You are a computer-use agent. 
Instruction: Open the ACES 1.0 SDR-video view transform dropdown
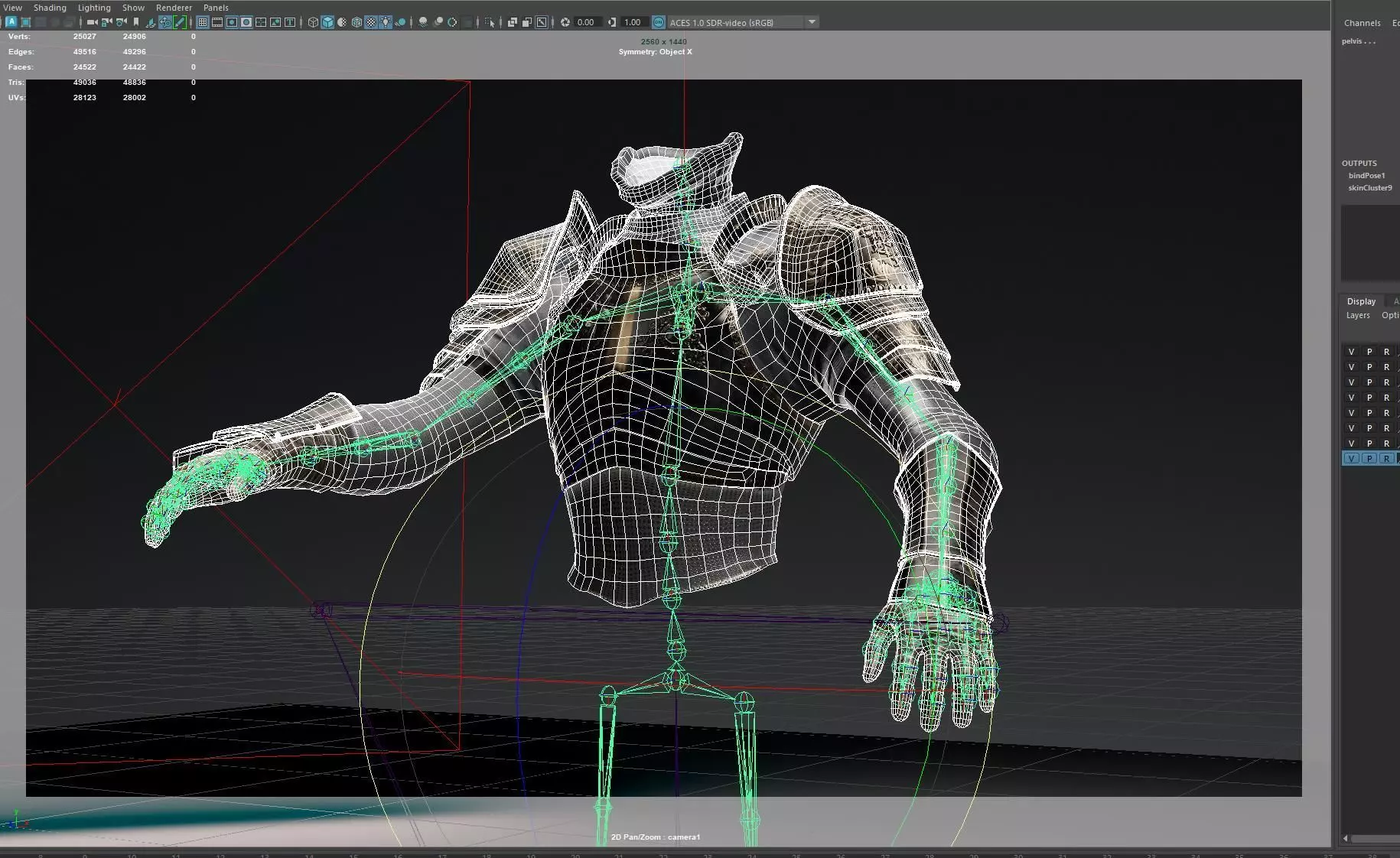click(744, 22)
